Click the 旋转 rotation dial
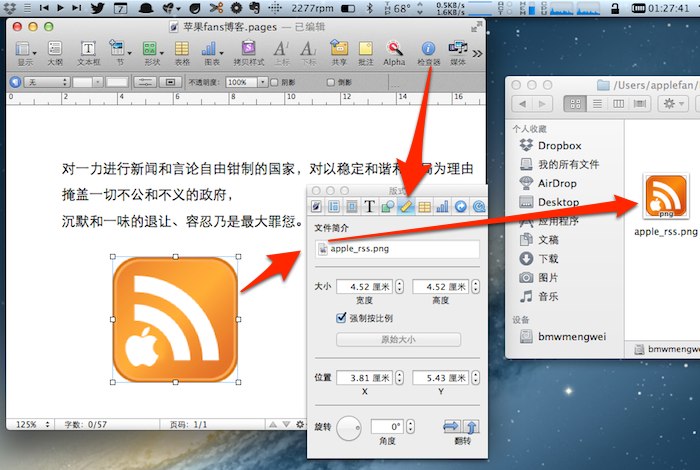The image size is (700, 470). [349, 428]
